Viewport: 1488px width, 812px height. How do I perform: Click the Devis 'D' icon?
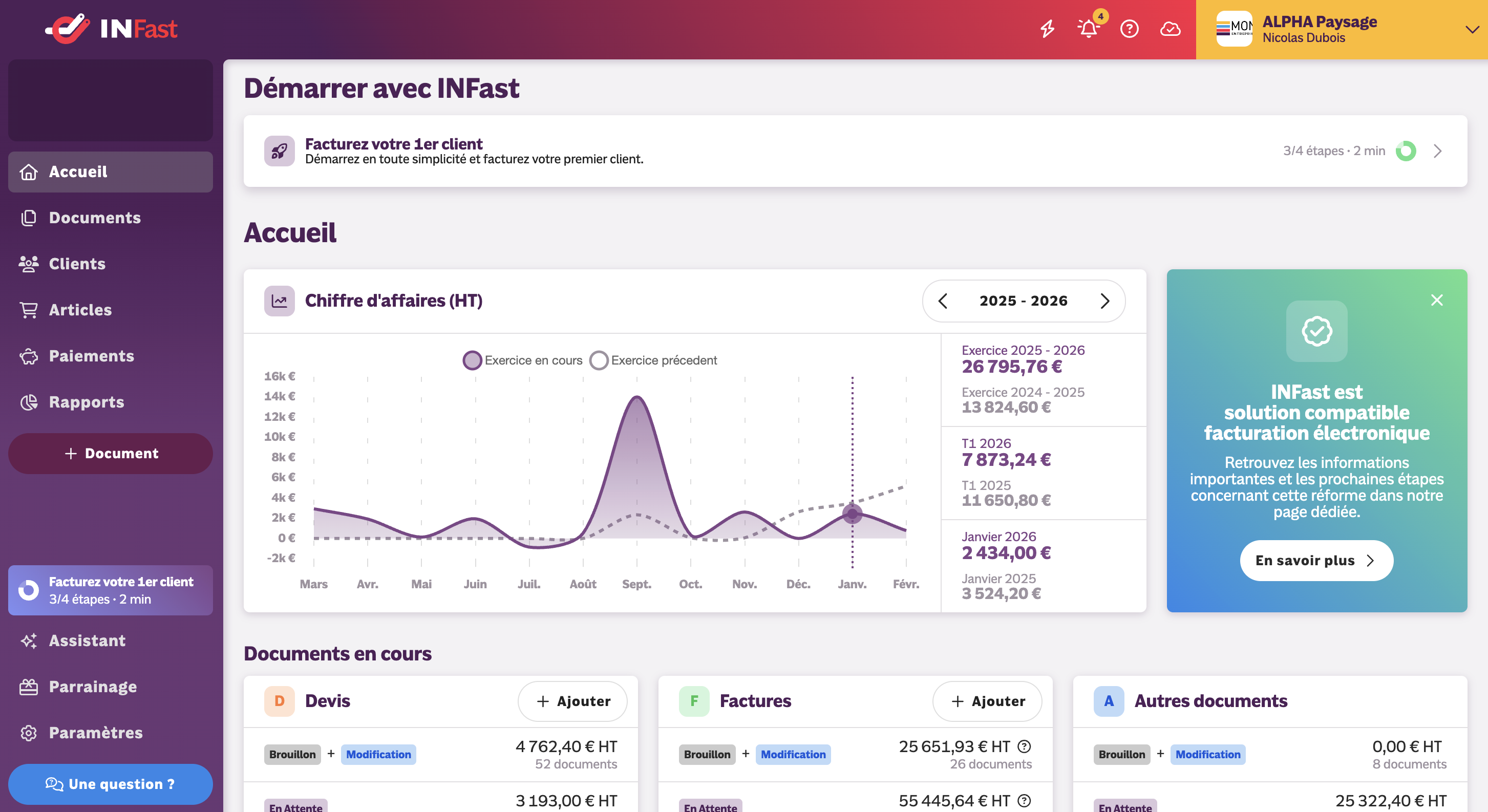[x=280, y=701]
